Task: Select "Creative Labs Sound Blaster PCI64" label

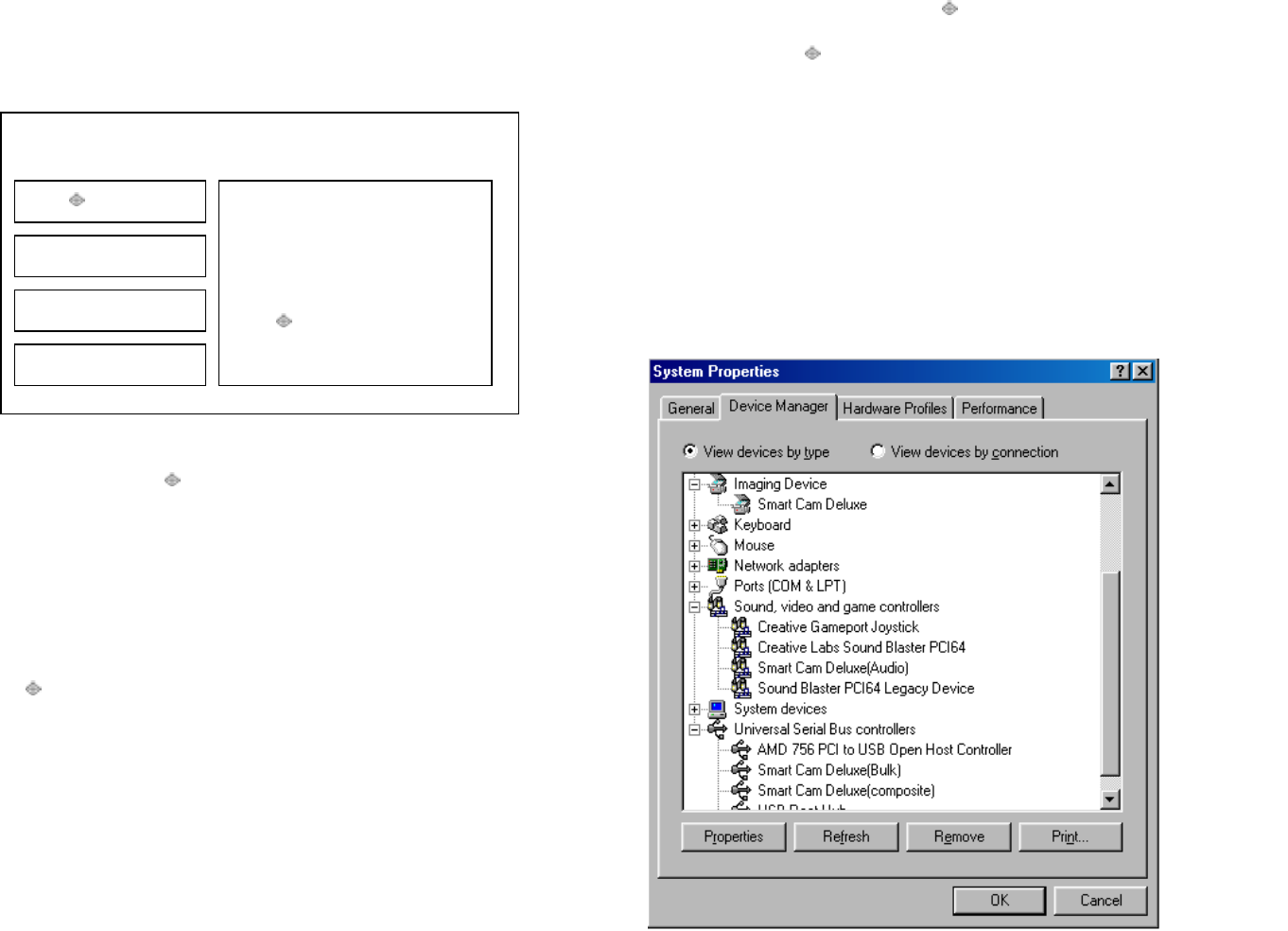Action: [862, 648]
